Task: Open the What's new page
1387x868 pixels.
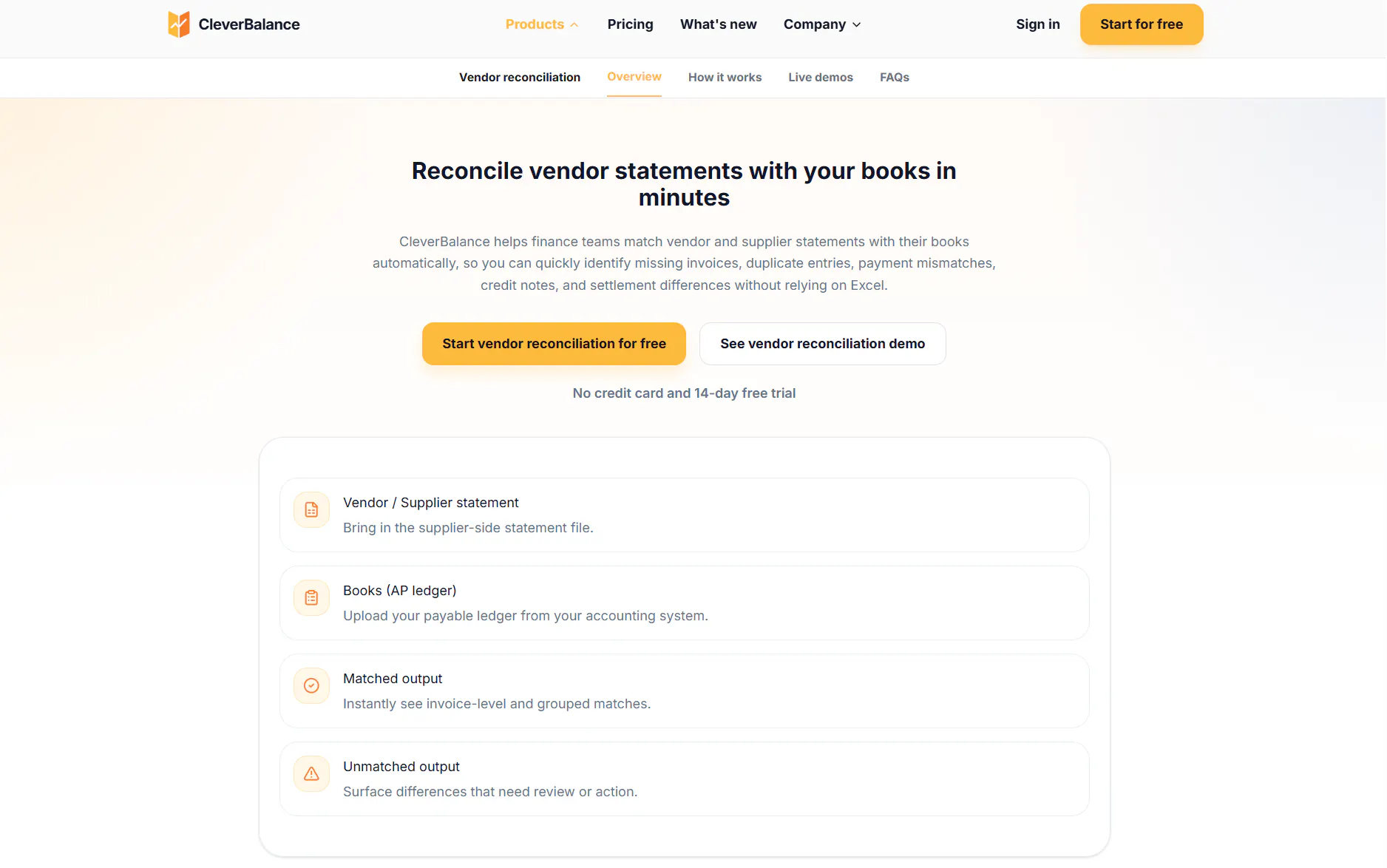Action: point(718,24)
